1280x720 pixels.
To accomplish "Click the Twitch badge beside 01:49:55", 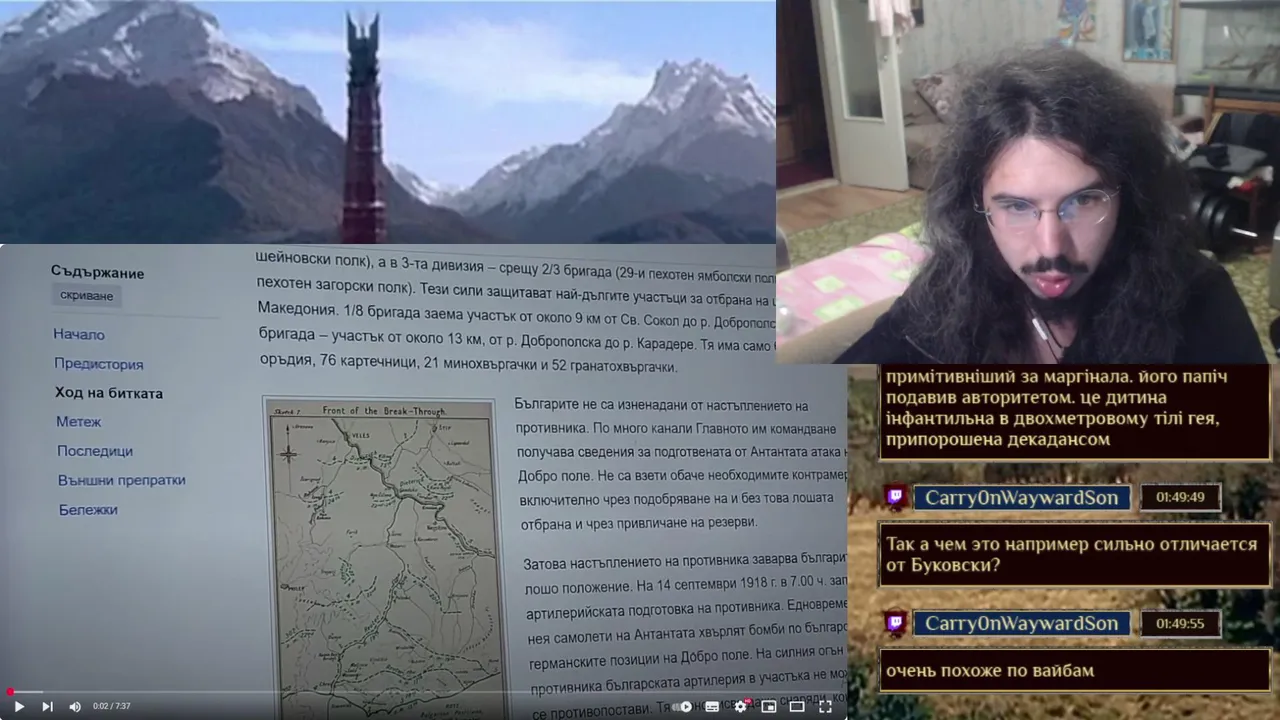I will pos(896,623).
